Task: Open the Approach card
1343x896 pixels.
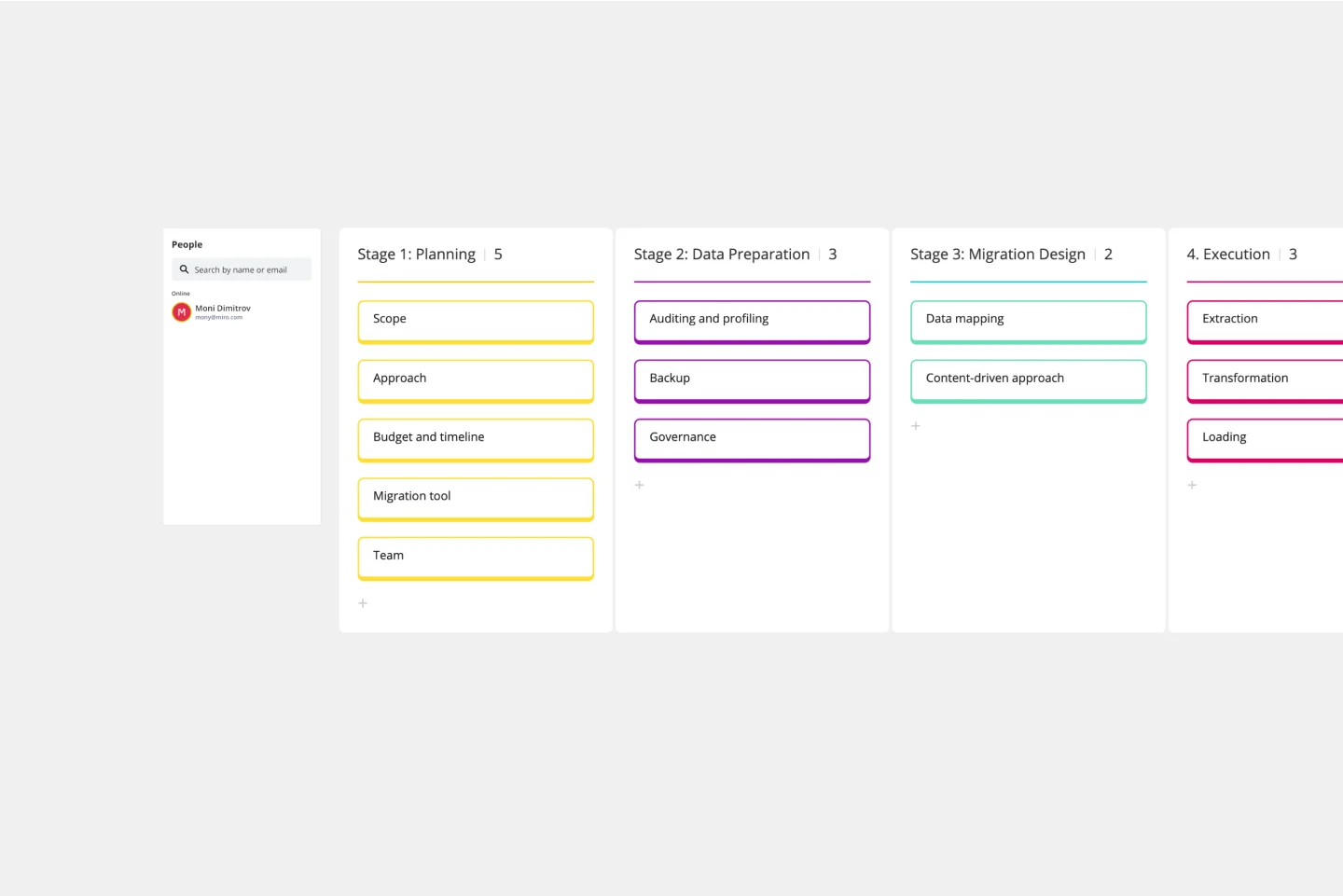Action: click(476, 381)
